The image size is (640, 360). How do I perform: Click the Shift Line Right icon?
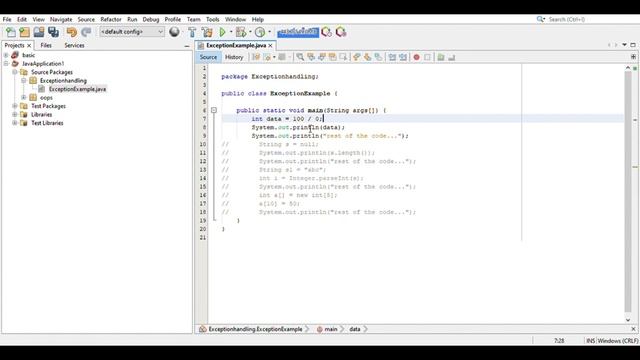coord(403,57)
